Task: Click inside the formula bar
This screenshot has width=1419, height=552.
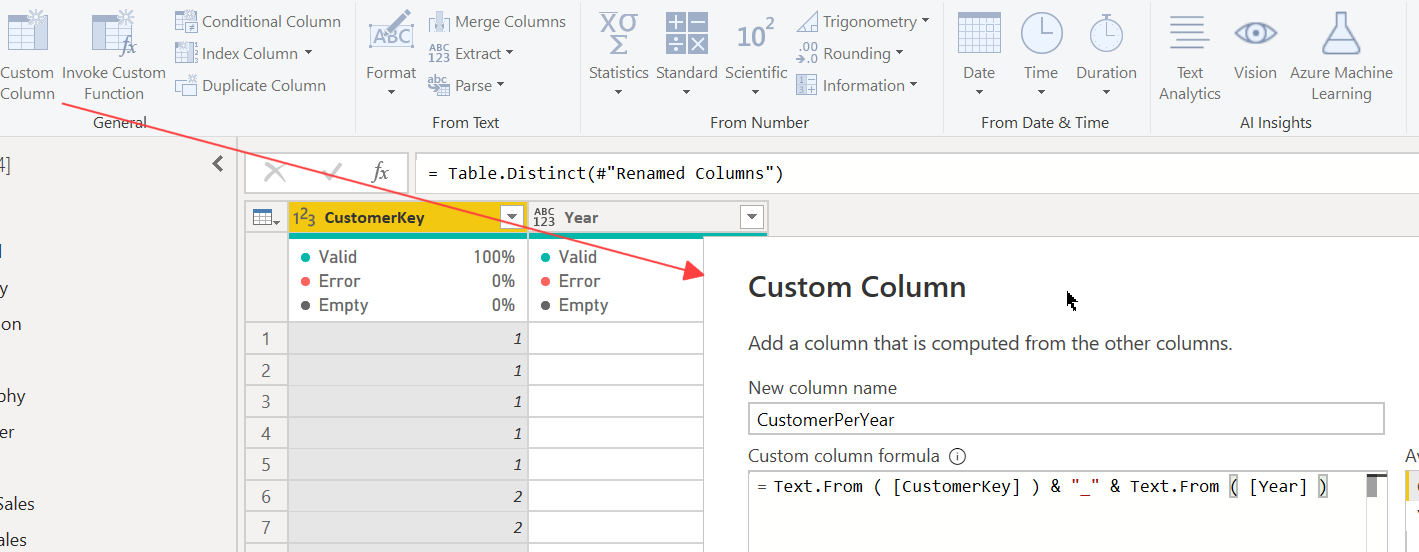Action: pos(916,173)
